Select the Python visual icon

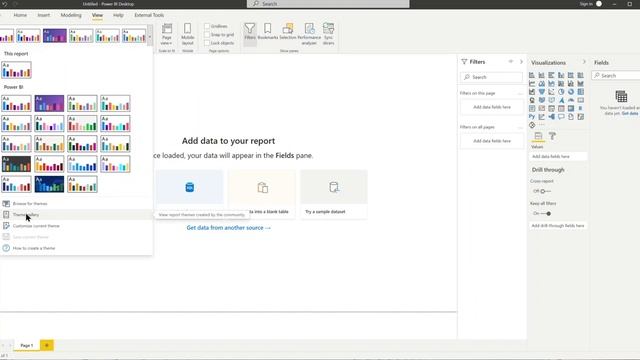pyautogui.click(x=532, y=117)
